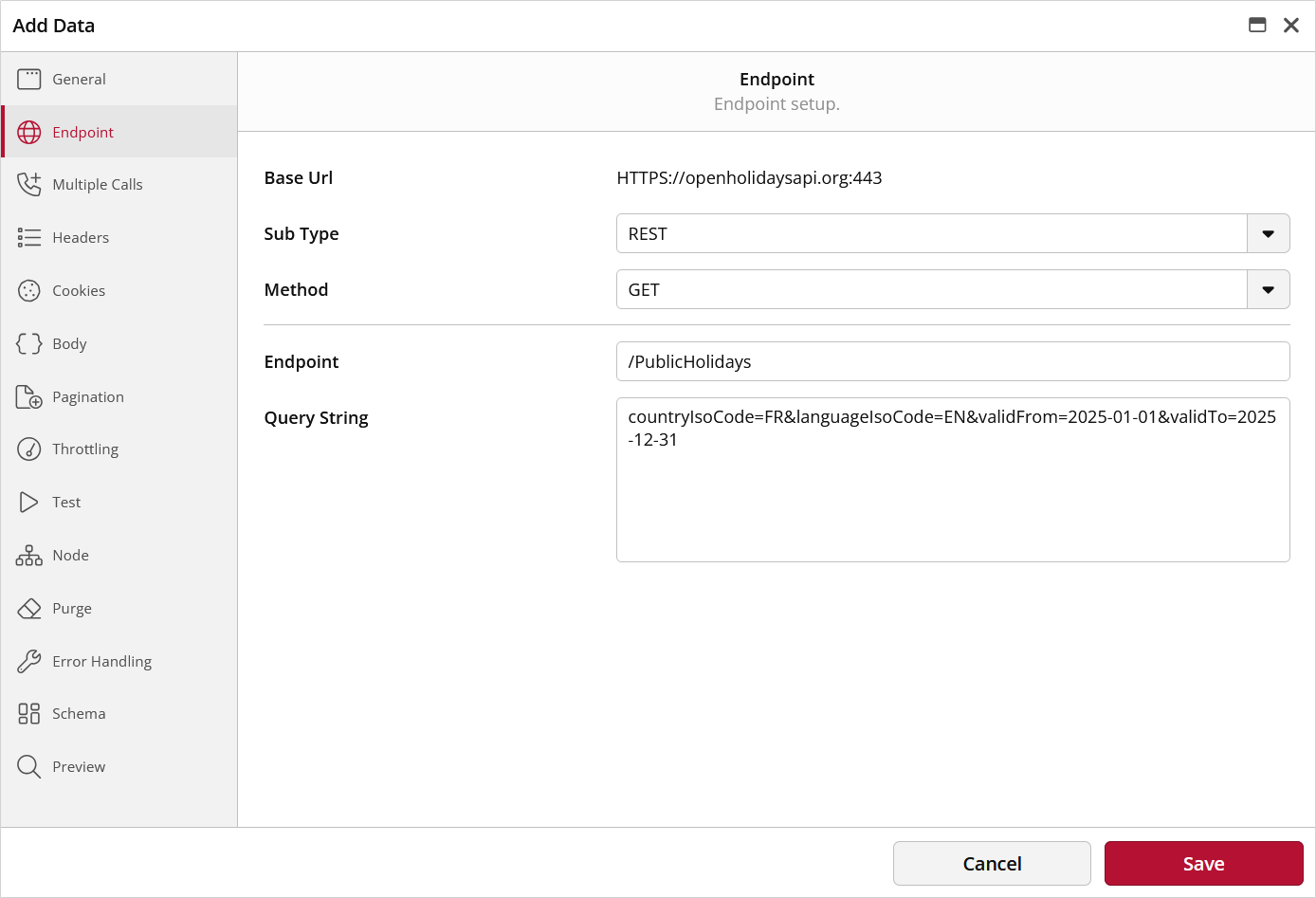Open the Sub Type dropdown arrow

pyautogui.click(x=1268, y=233)
